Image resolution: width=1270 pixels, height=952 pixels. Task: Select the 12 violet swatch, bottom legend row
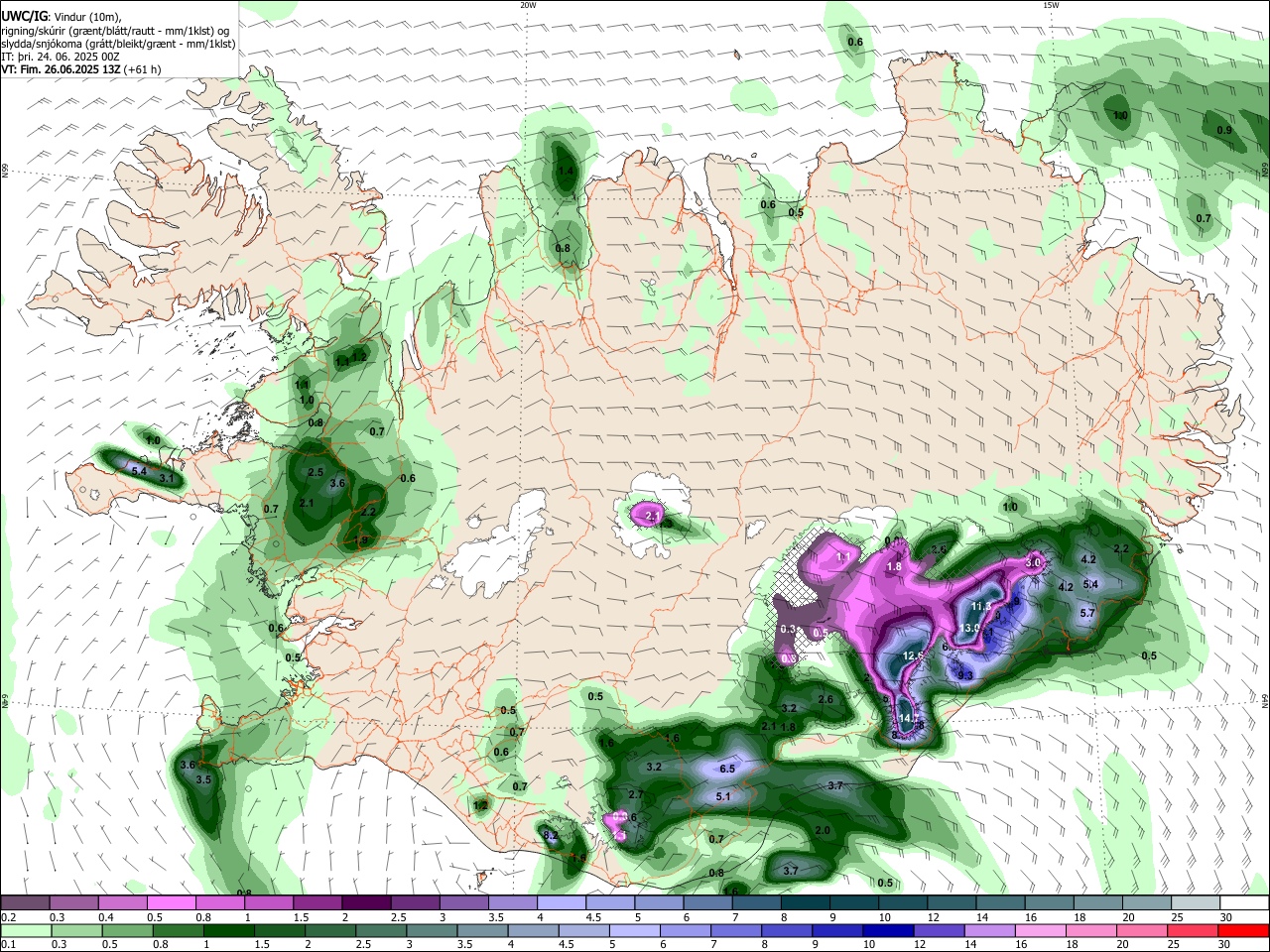tap(939, 930)
